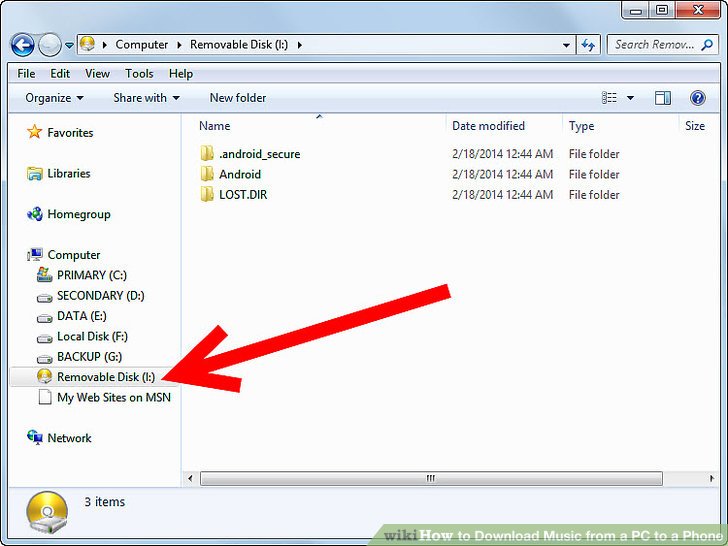The height and width of the screenshot is (546, 728).
Task: Toggle the preview pane icon
Action: click(x=663, y=98)
